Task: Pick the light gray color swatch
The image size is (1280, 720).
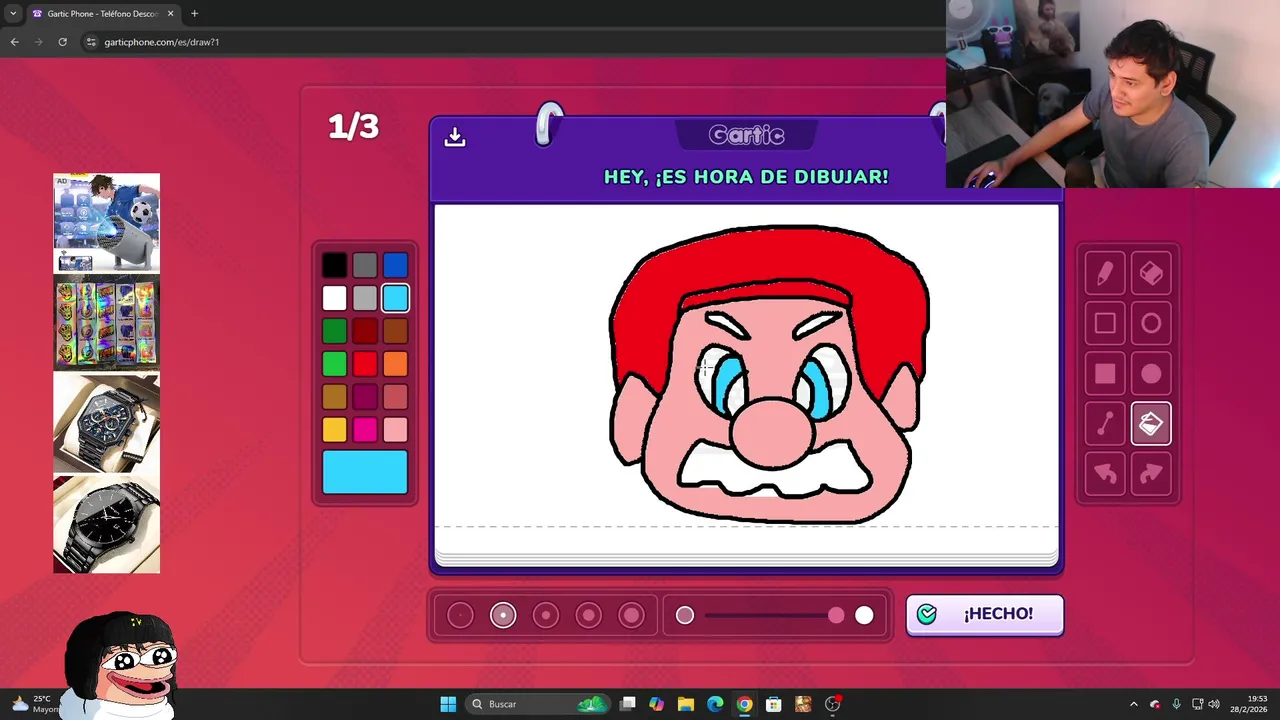Action: 365,298
